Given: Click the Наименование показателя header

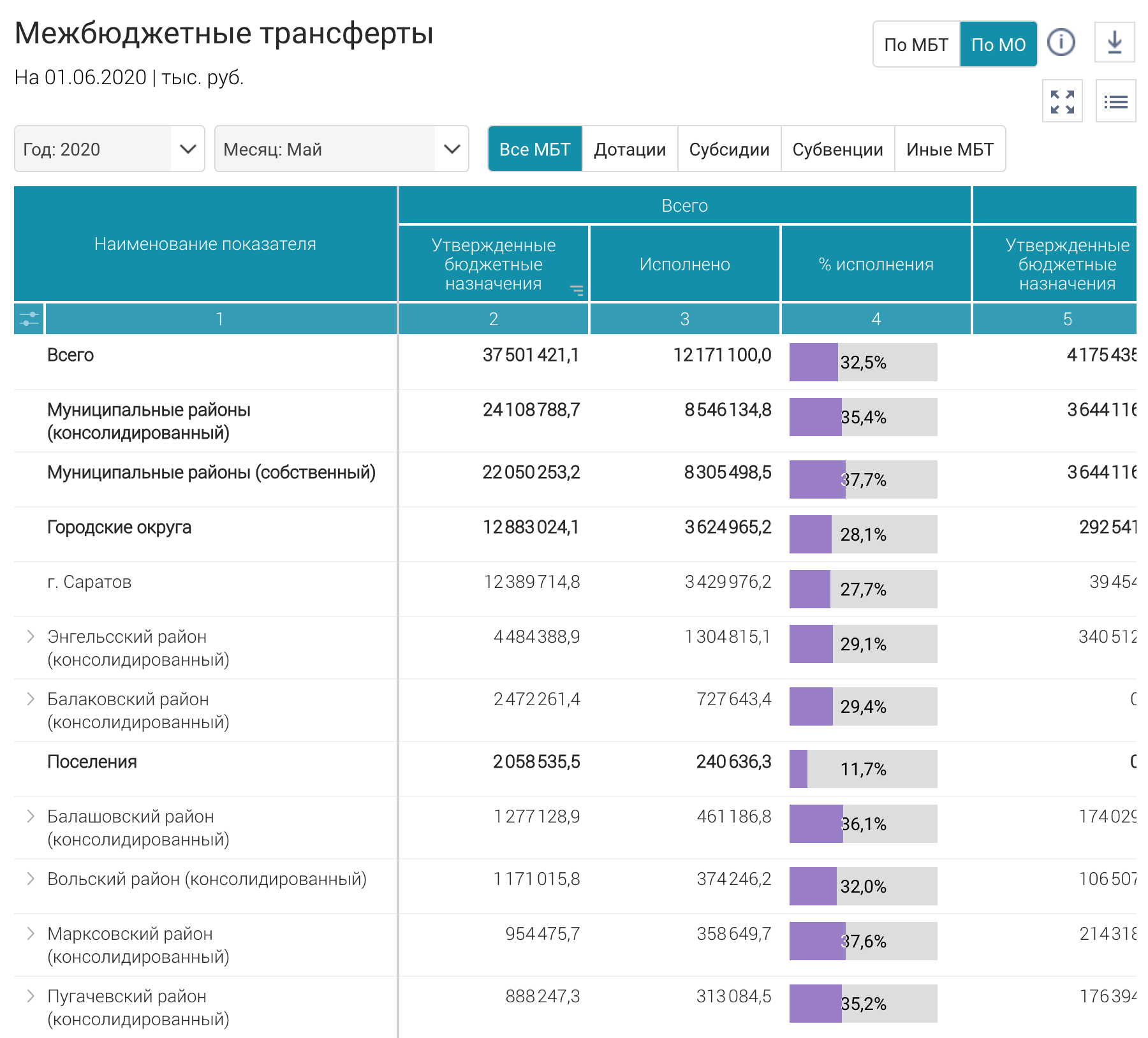Looking at the screenshot, I should click(205, 244).
